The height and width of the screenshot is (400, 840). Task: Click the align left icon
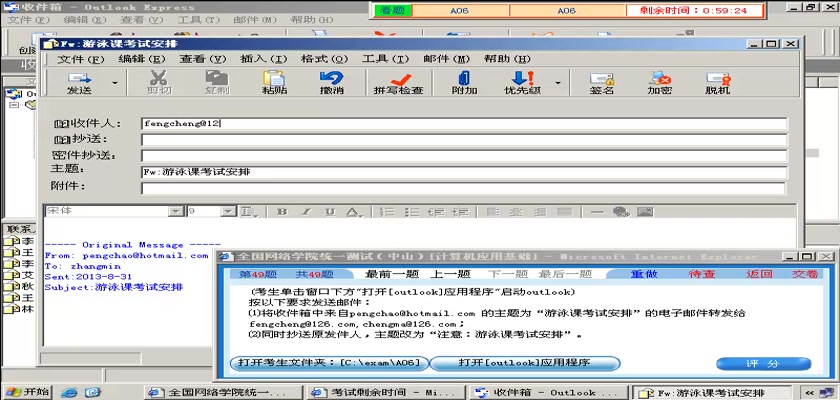pyautogui.click(x=492, y=212)
